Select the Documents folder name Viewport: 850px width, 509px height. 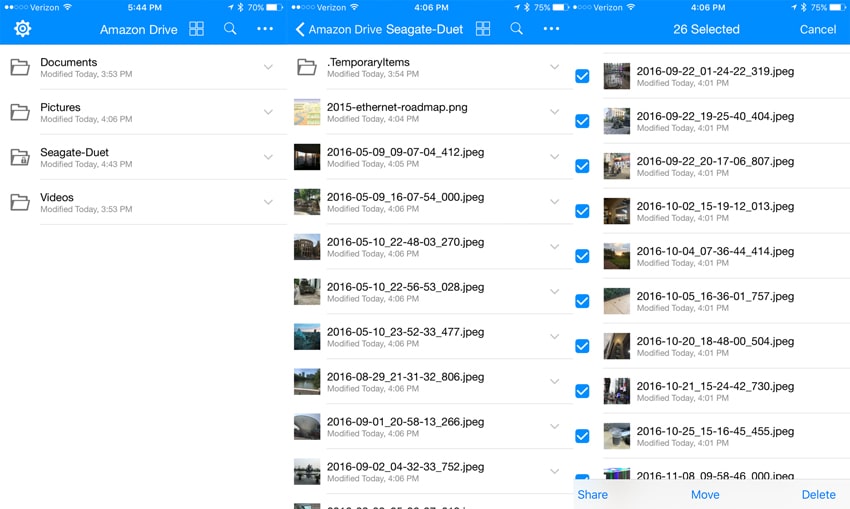68,62
